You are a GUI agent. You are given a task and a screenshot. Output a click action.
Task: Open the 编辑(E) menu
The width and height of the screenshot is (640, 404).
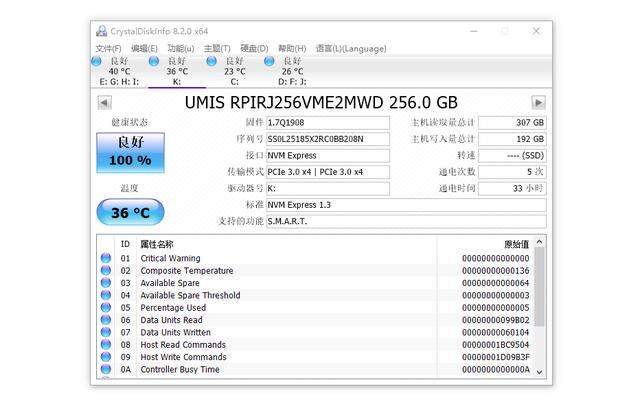point(144,49)
